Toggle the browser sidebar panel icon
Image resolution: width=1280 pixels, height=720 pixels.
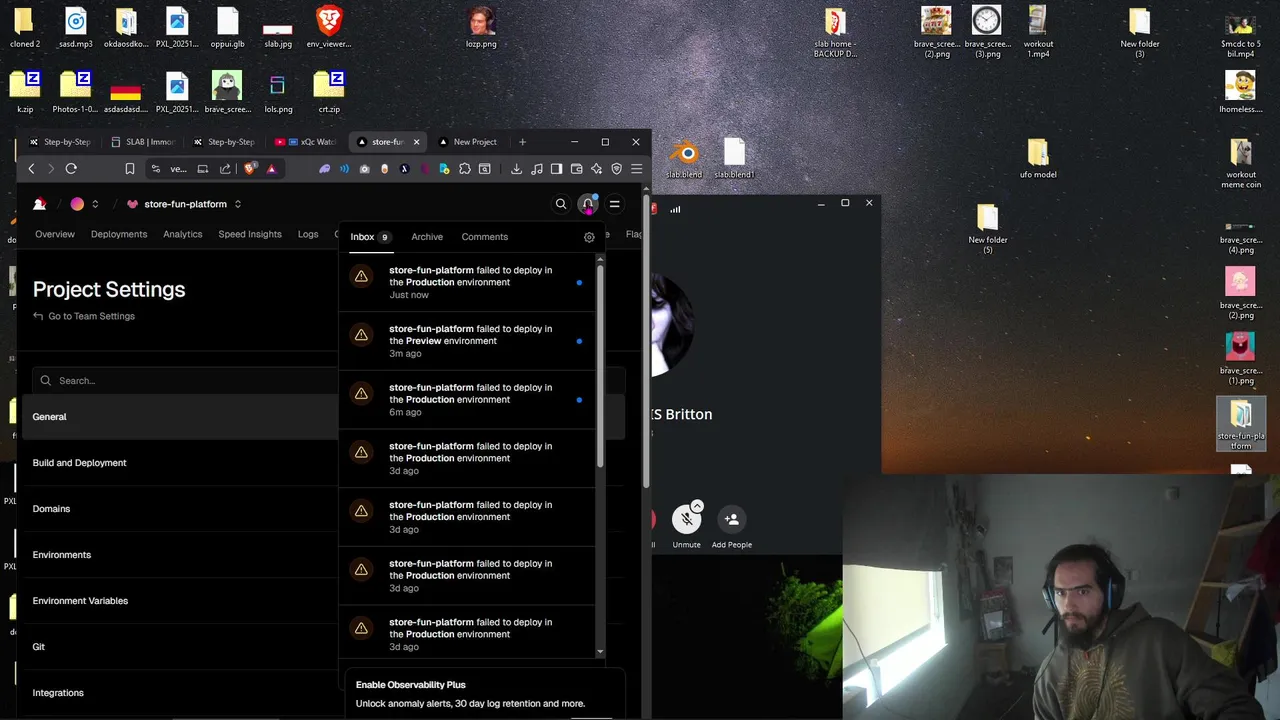coord(556,169)
